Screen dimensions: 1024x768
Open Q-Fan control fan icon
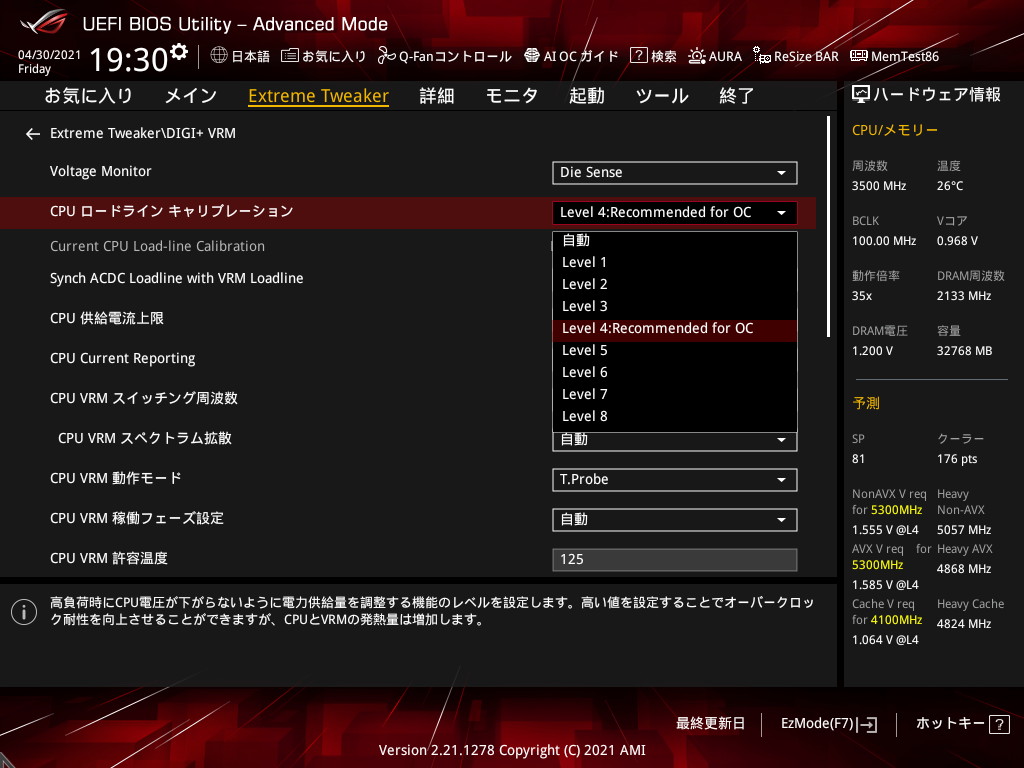point(387,56)
